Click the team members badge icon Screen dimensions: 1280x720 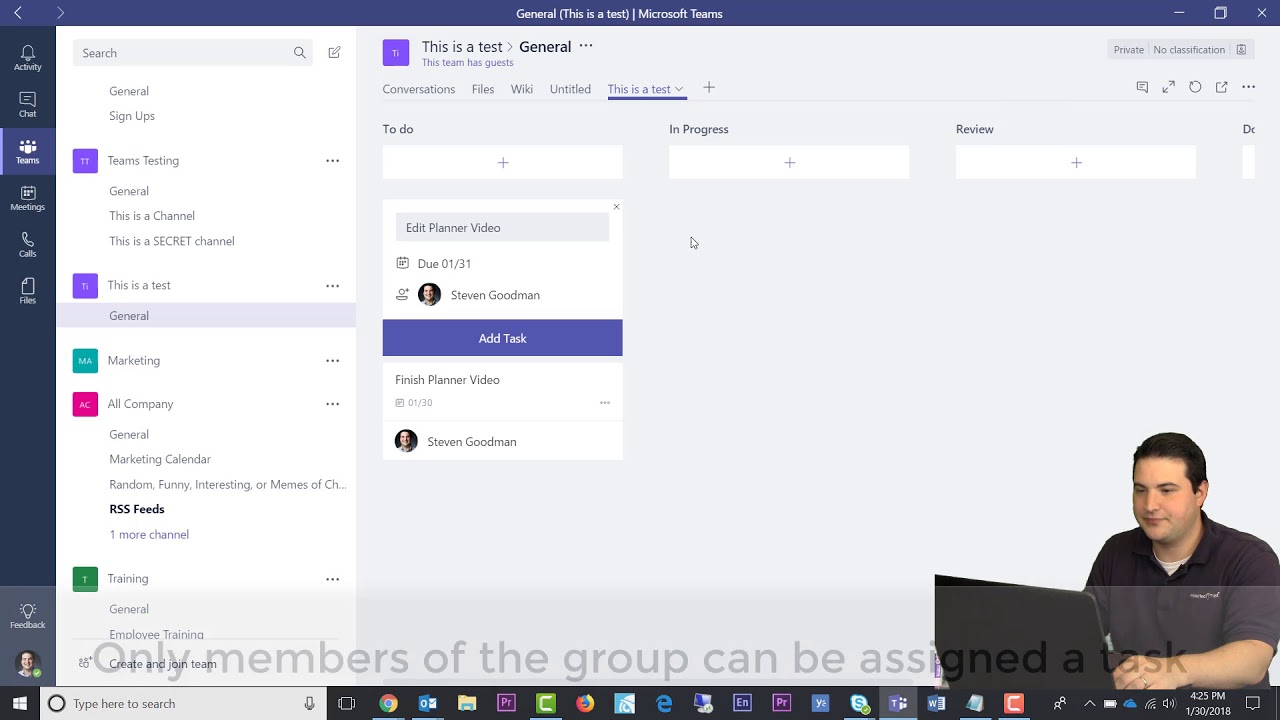(1241, 49)
